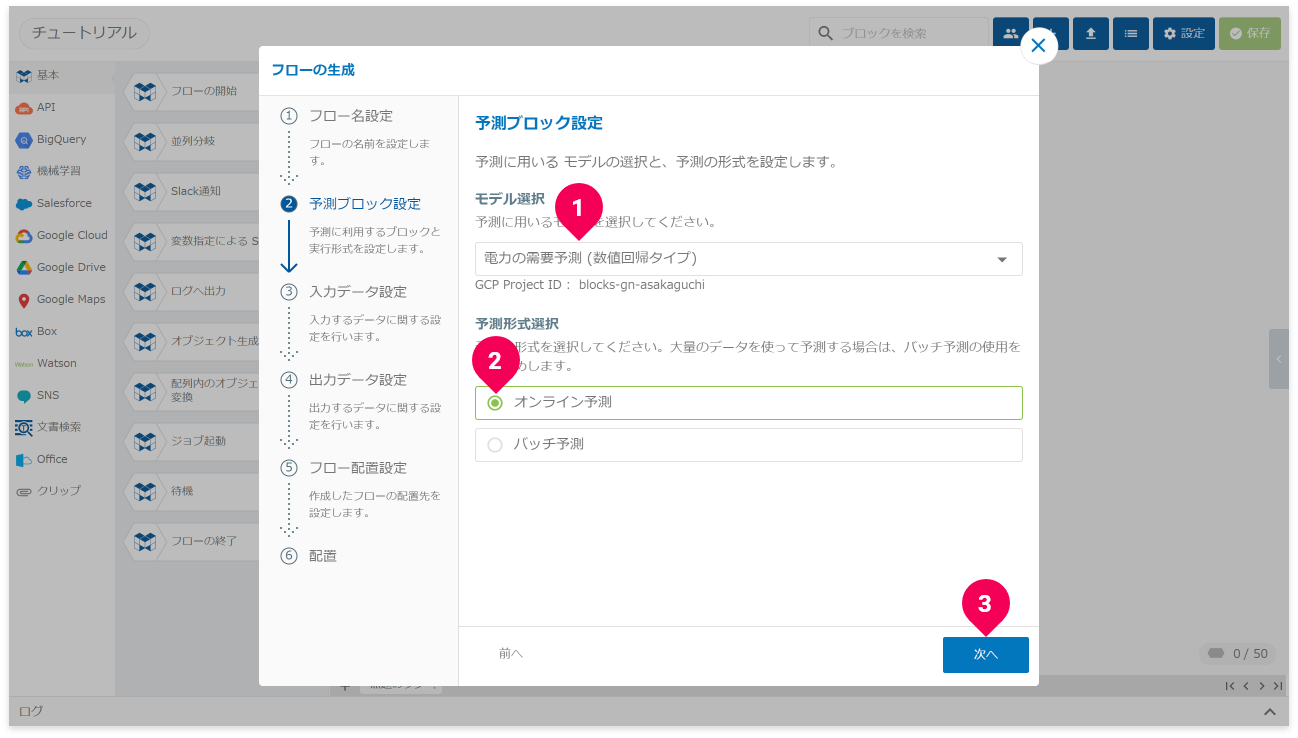Click the 待機 block icon
Viewport: 1298px width, 738px height.
pos(146,491)
